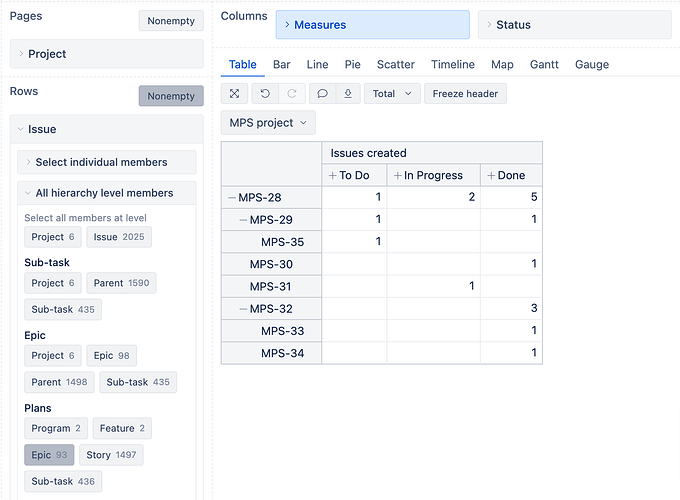This screenshot has width=680, height=500.
Task: Open the Total dropdown
Action: [x=392, y=94]
